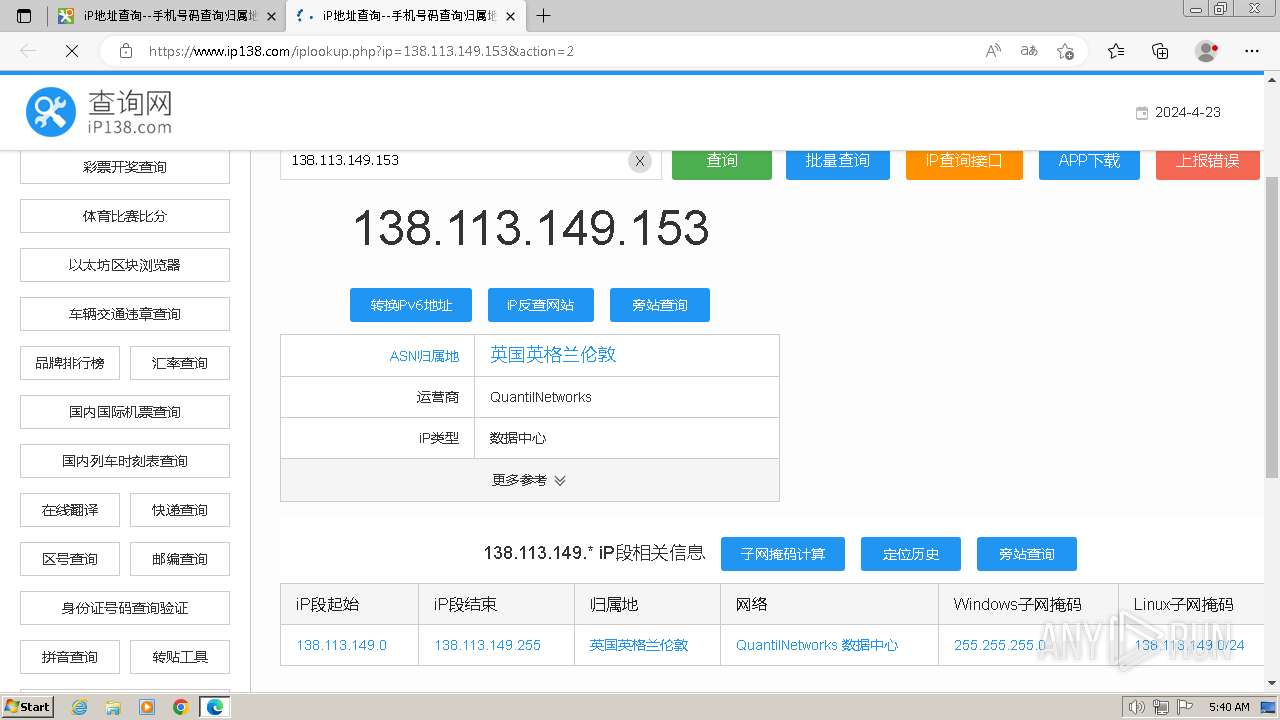Click the iP反查网站 button
Screen dimensions: 1280x720
click(x=541, y=305)
